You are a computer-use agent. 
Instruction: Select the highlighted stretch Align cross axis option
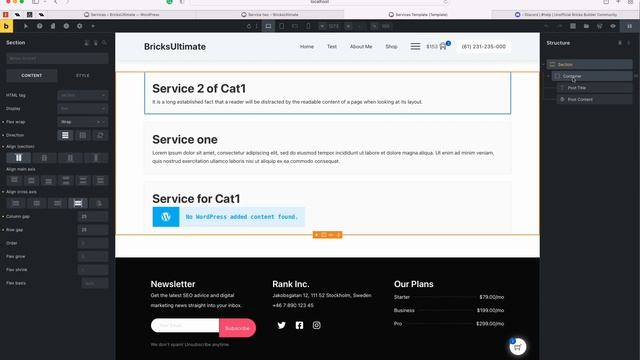(x=78, y=203)
